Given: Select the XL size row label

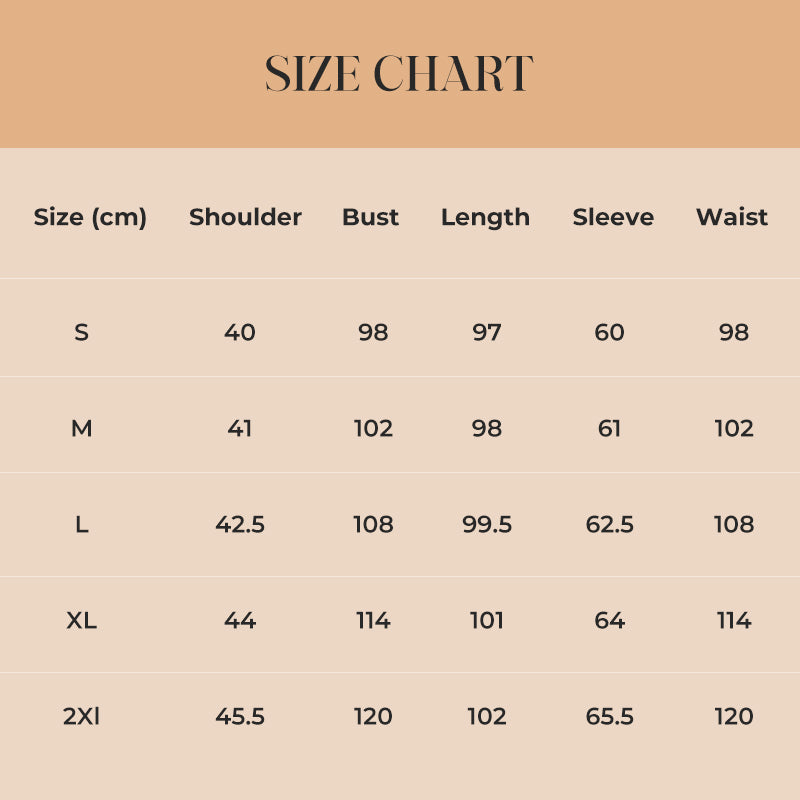Looking at the screenshot, I should [x=81, y=620].
